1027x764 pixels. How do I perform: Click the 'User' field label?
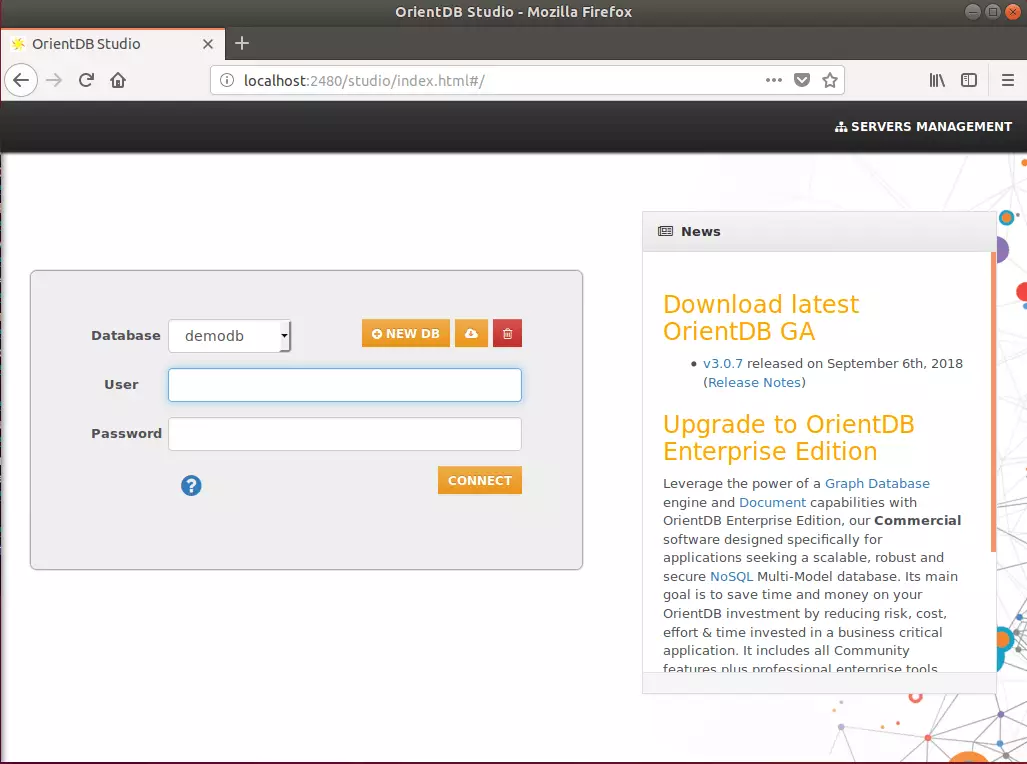(x=121, y=385)
